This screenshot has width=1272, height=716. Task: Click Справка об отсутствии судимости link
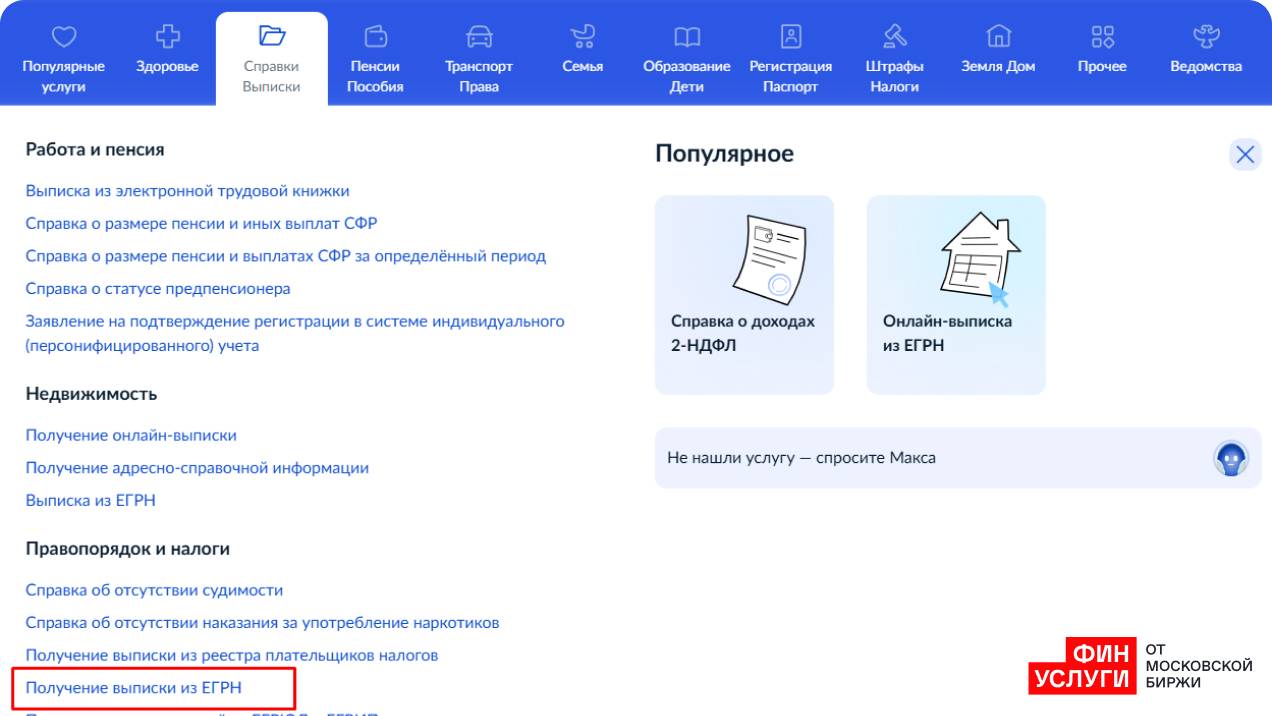154,590
